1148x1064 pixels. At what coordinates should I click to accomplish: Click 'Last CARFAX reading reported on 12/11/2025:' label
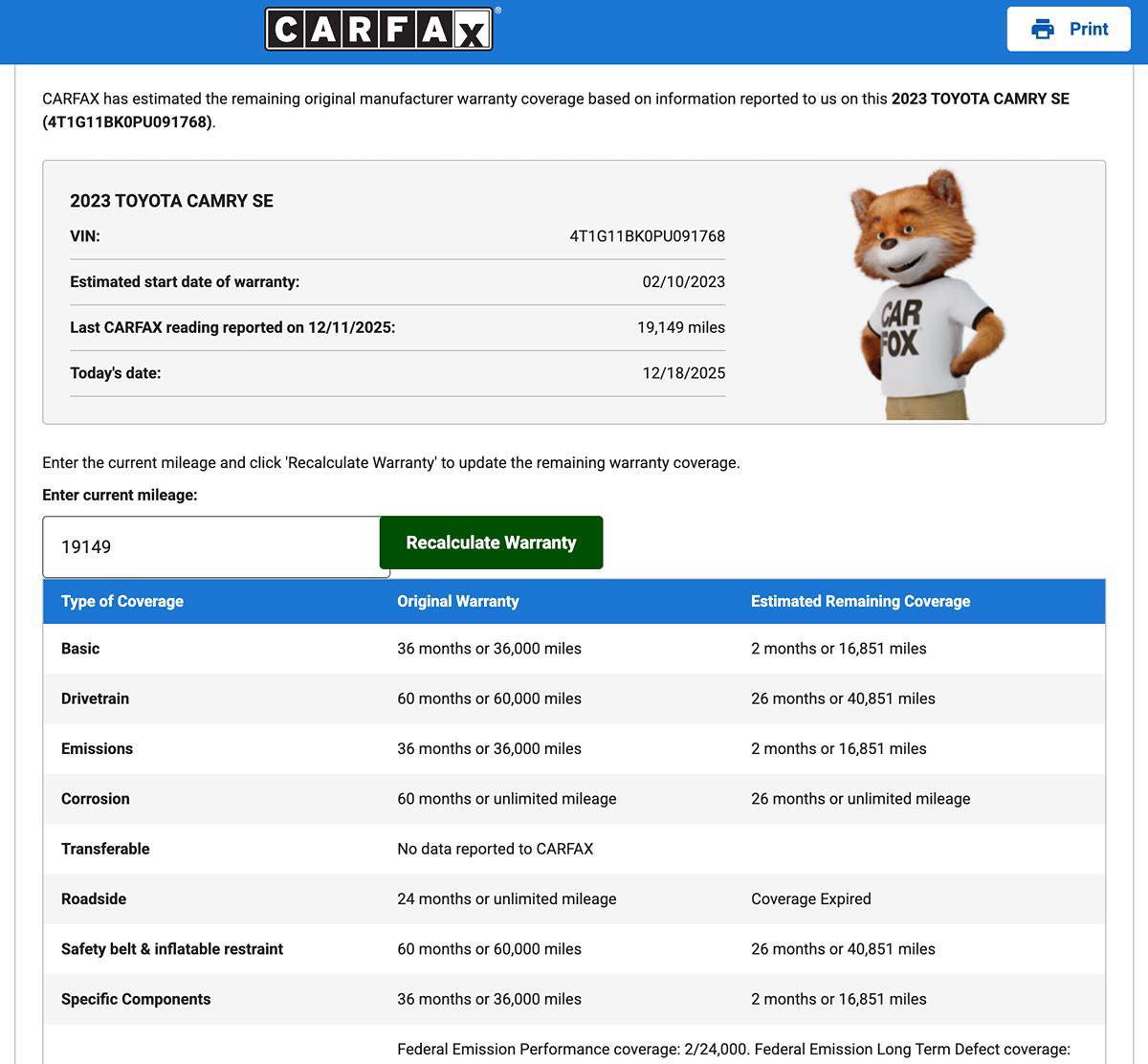pyautogui.click(x=232, y=327)
